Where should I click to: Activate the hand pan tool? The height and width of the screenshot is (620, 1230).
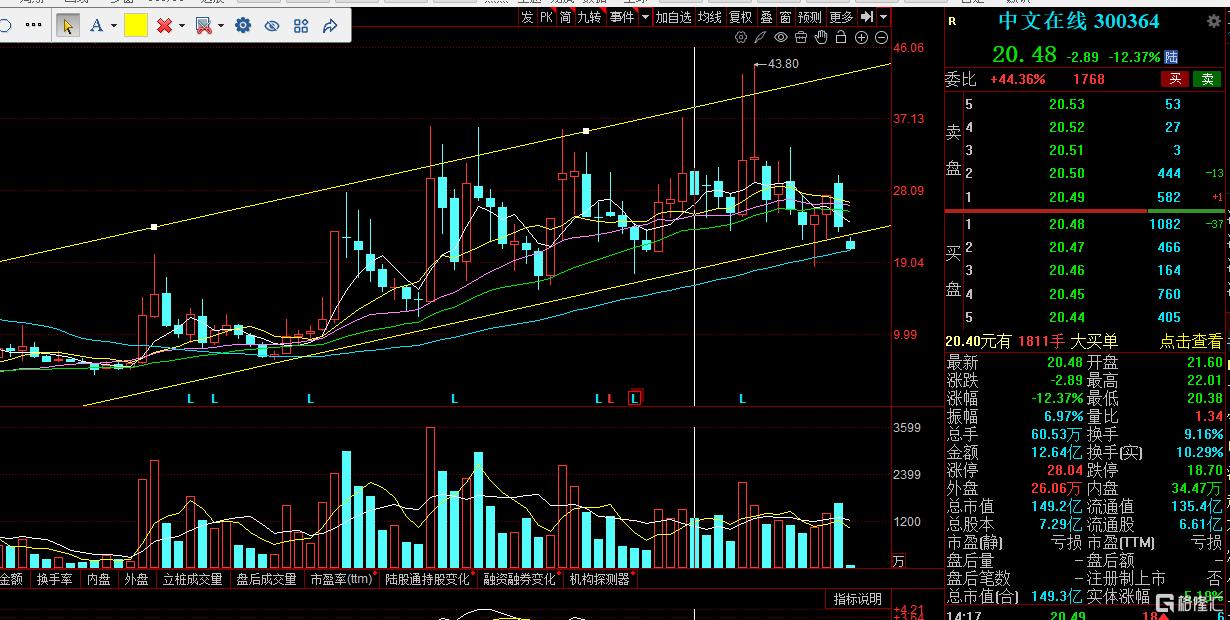pyautogui.click(x=821, y=38)
